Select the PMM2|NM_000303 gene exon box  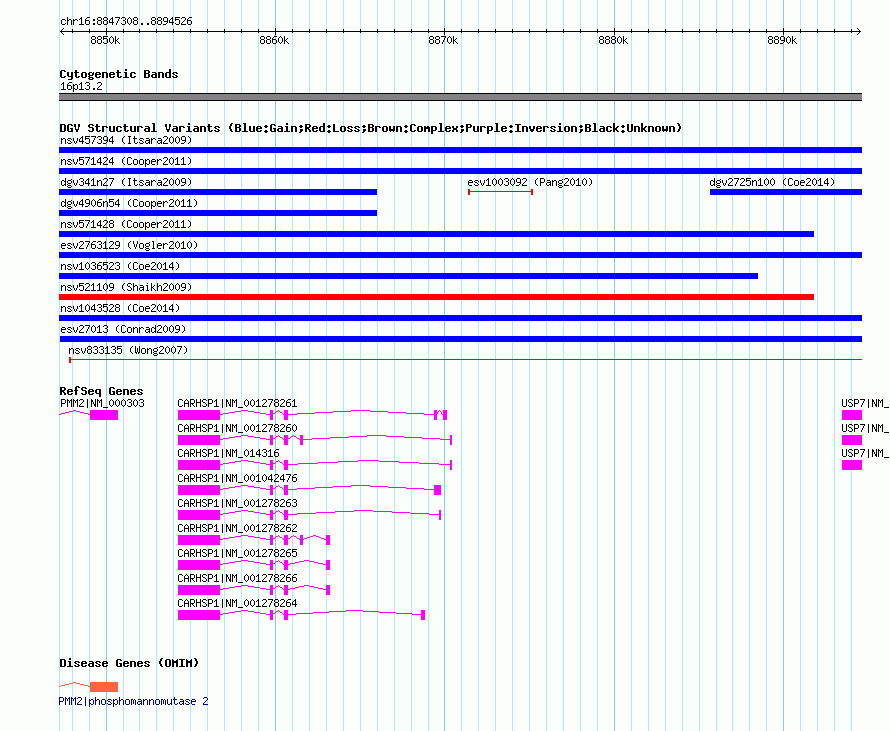[x=104, y=415]
